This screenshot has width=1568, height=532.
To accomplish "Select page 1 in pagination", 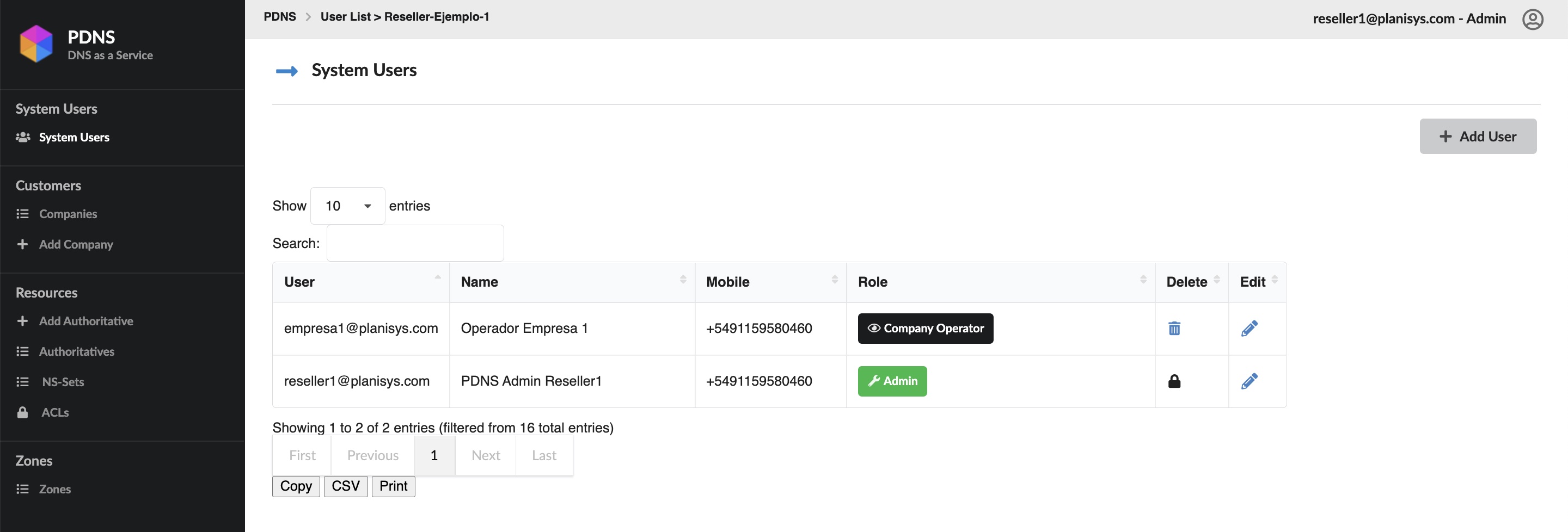I will [434, 455].
